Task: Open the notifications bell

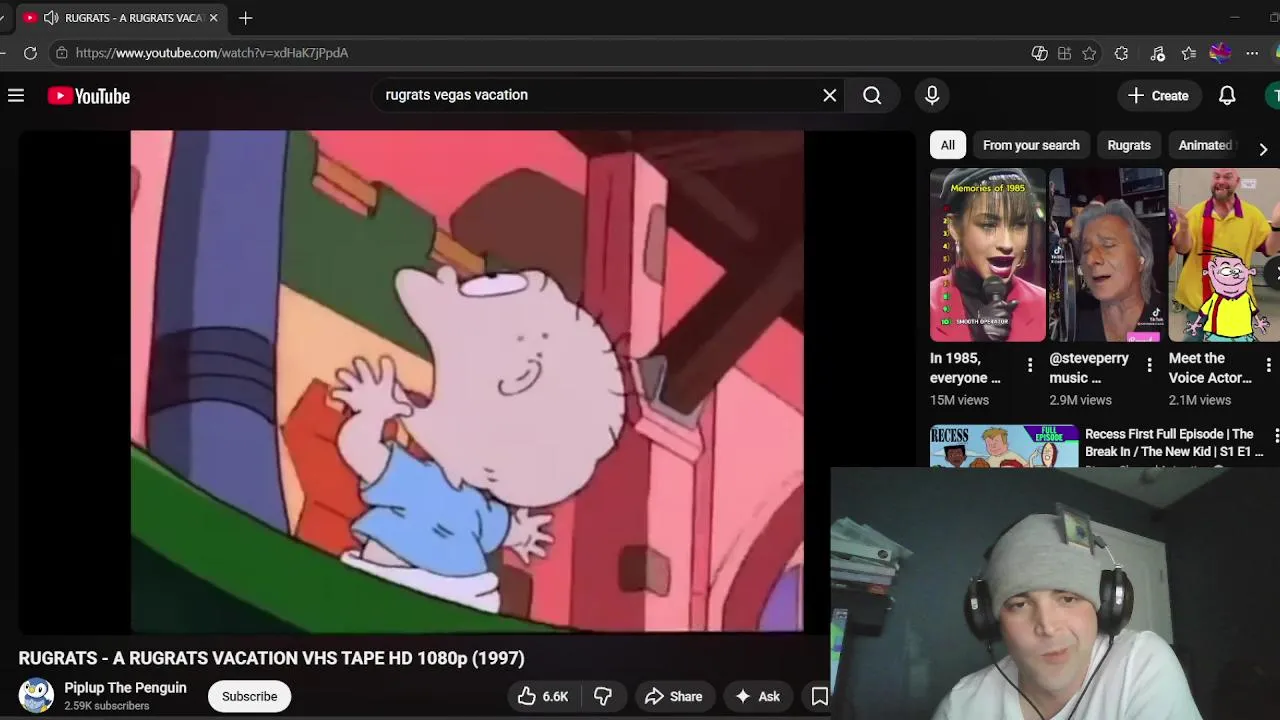Action: click(1227, 96)
